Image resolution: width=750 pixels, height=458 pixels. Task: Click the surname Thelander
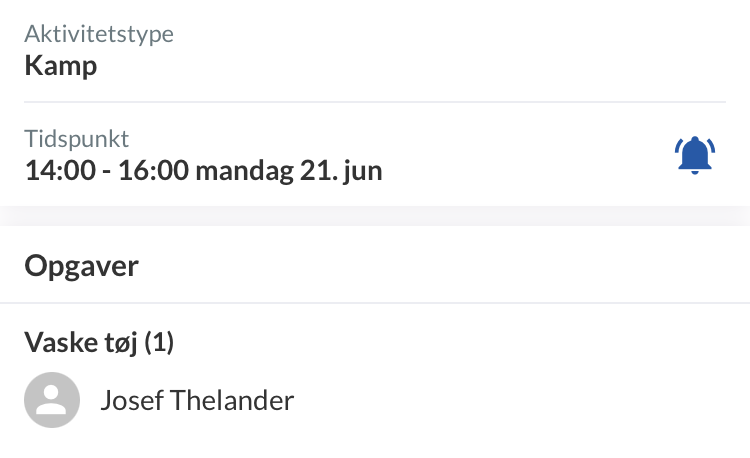234,401
